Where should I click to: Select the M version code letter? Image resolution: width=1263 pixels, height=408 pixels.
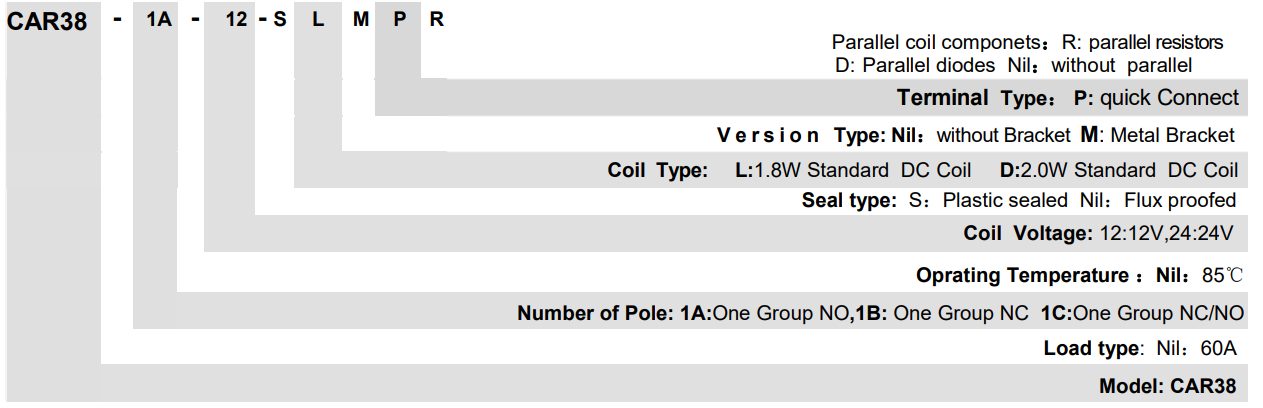pyautogui.click(x=360, y=21)
